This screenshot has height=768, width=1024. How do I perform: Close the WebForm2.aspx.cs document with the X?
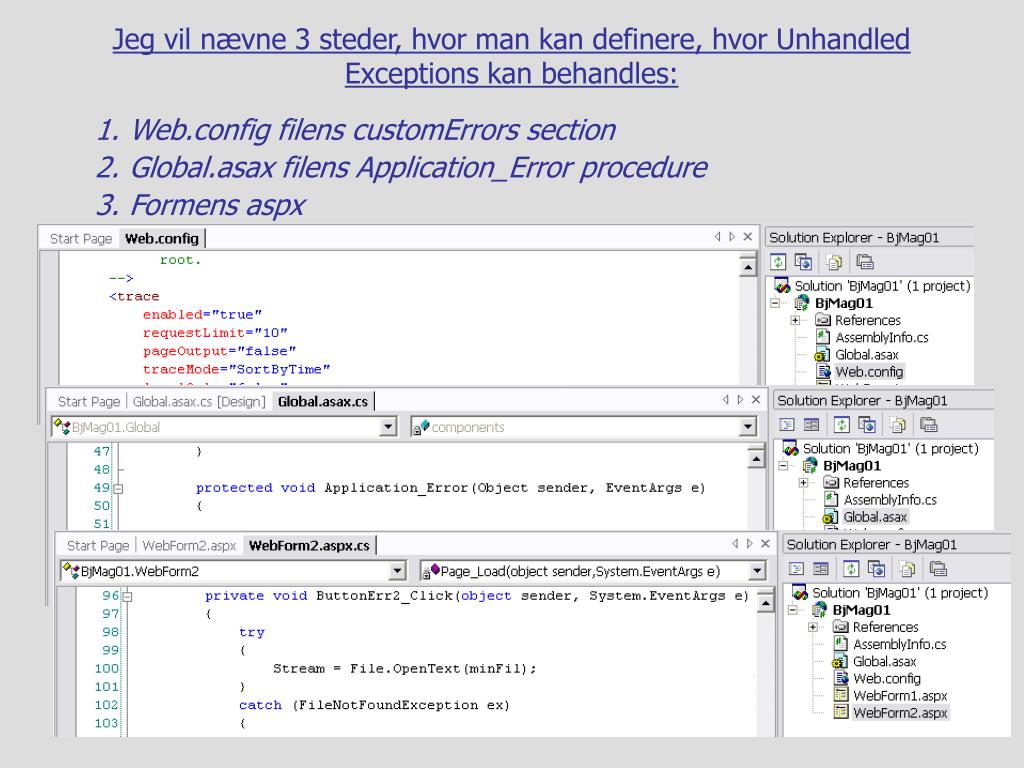765,543
